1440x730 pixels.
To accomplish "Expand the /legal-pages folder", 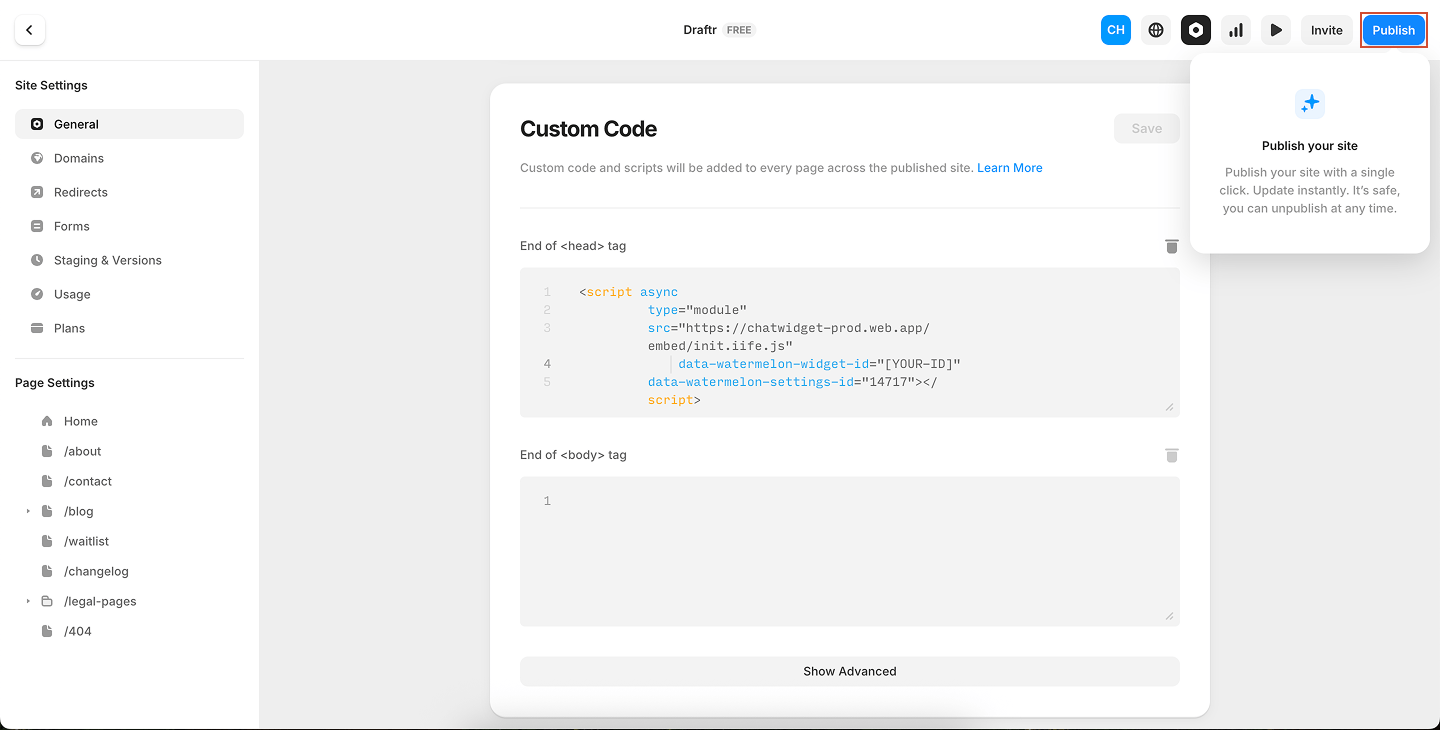I will point(28,601).
